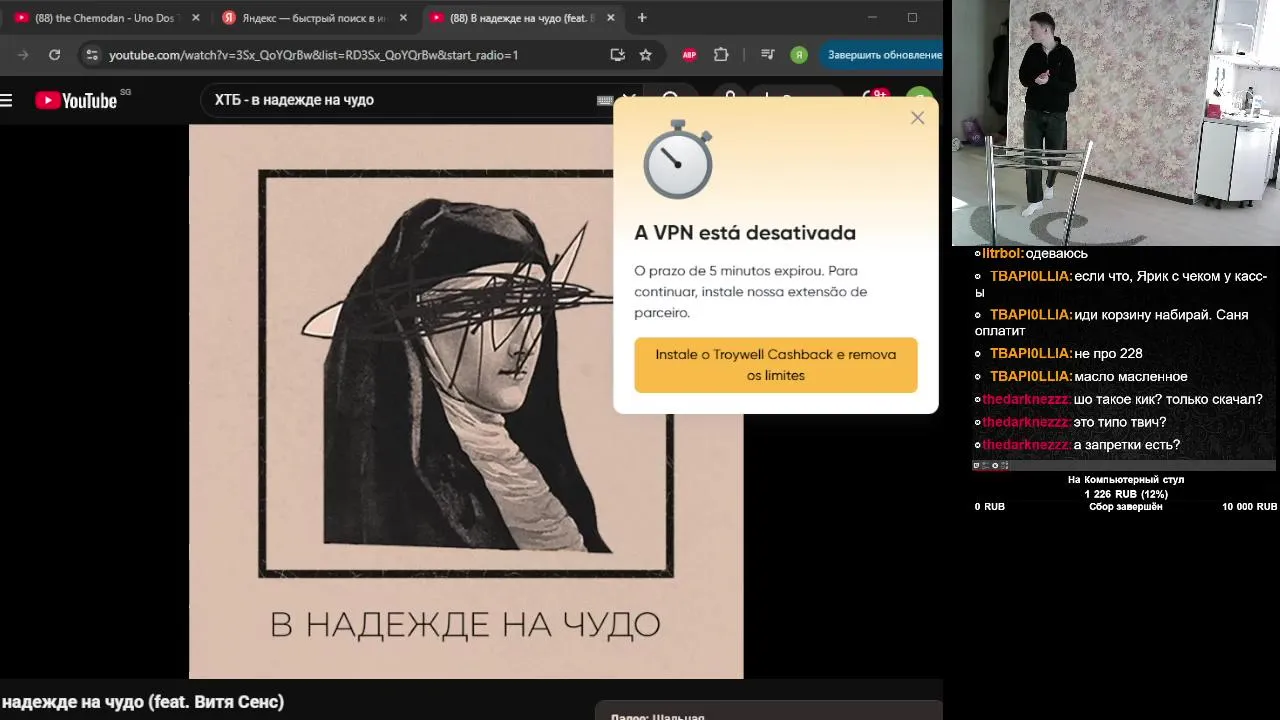Open the extensions puzzle icon
The image size is (1280, 720).
tap(721, 55)
